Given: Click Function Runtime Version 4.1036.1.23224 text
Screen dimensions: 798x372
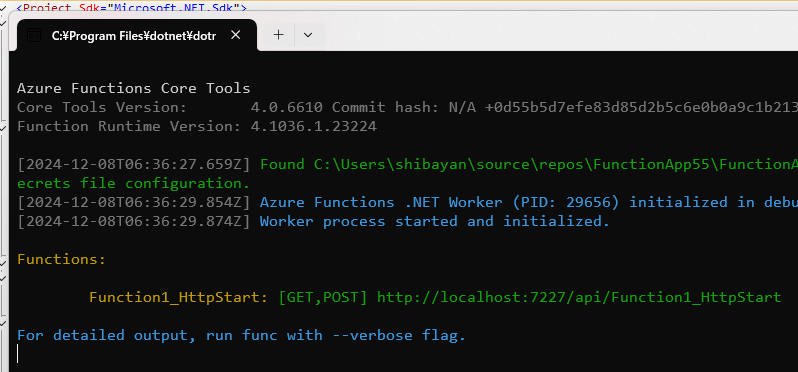Looking at the screenshot, I should (196, 126).
